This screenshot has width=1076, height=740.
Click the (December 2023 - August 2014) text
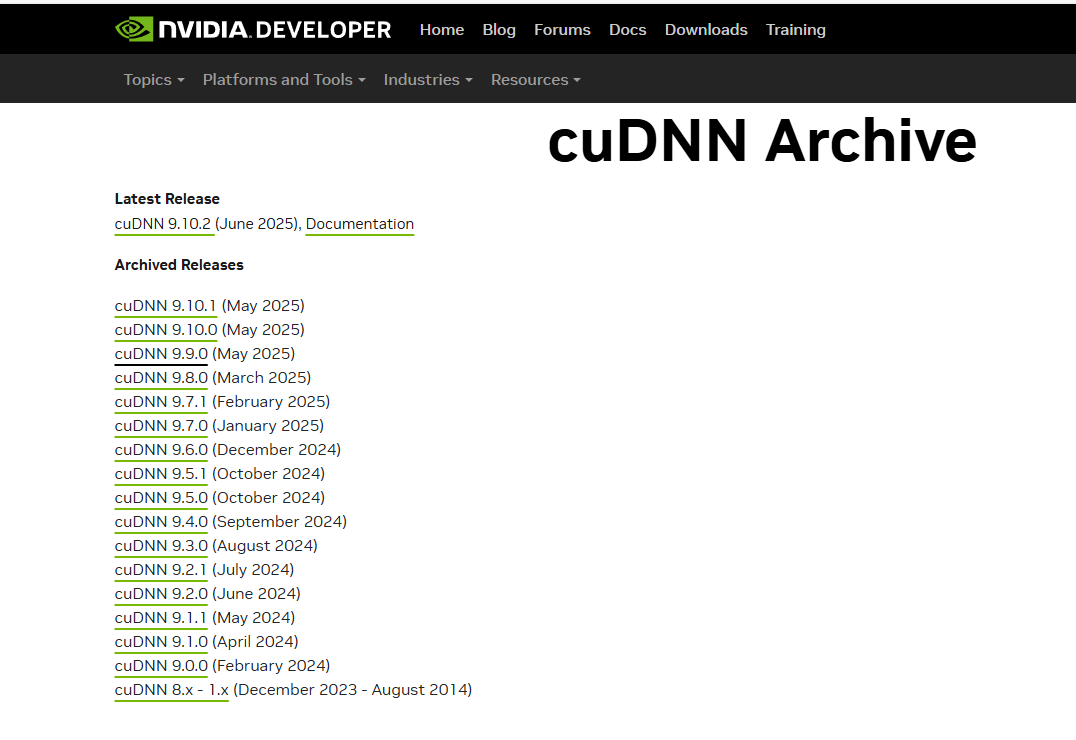click(x=353, y=690)
